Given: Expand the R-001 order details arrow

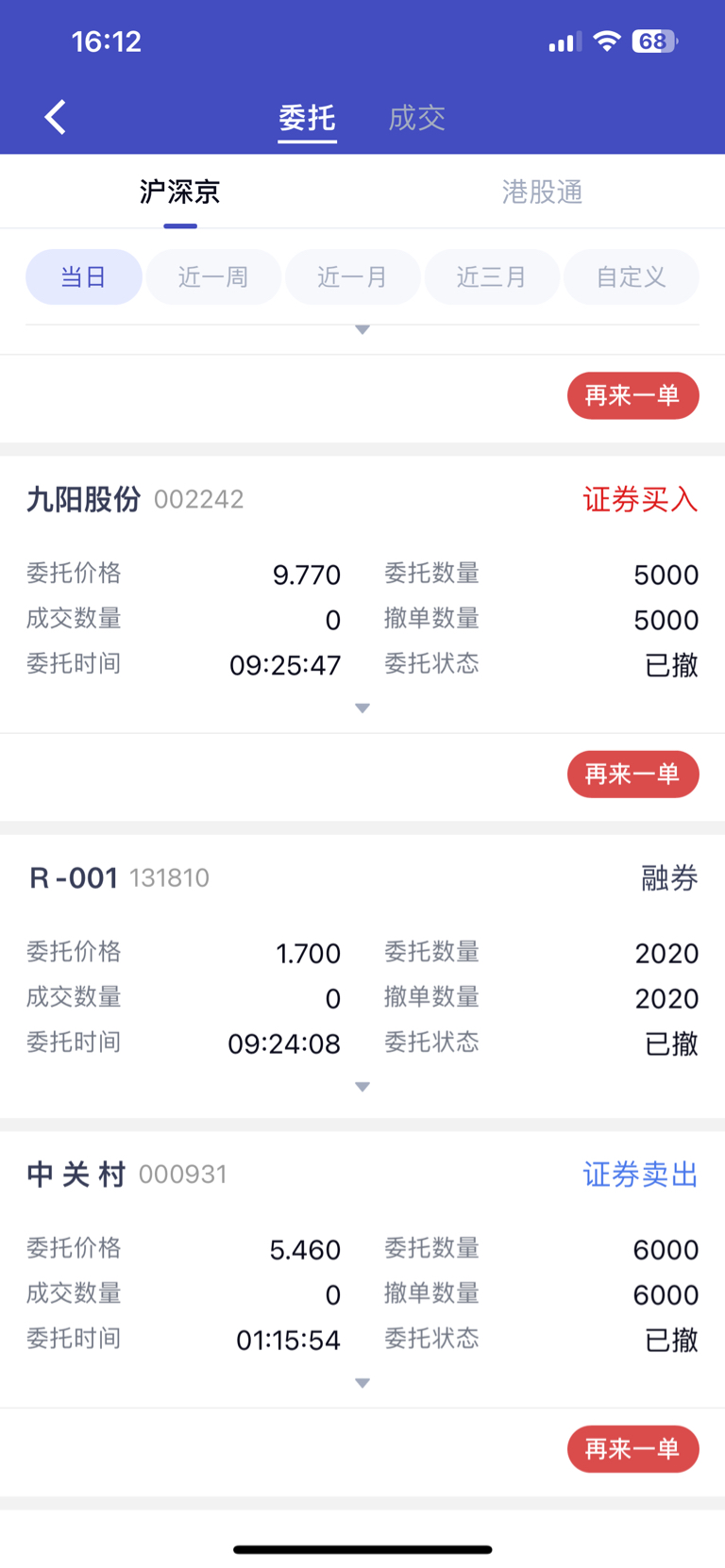Looking at the screenshot, I should (x=362, y=1087).
